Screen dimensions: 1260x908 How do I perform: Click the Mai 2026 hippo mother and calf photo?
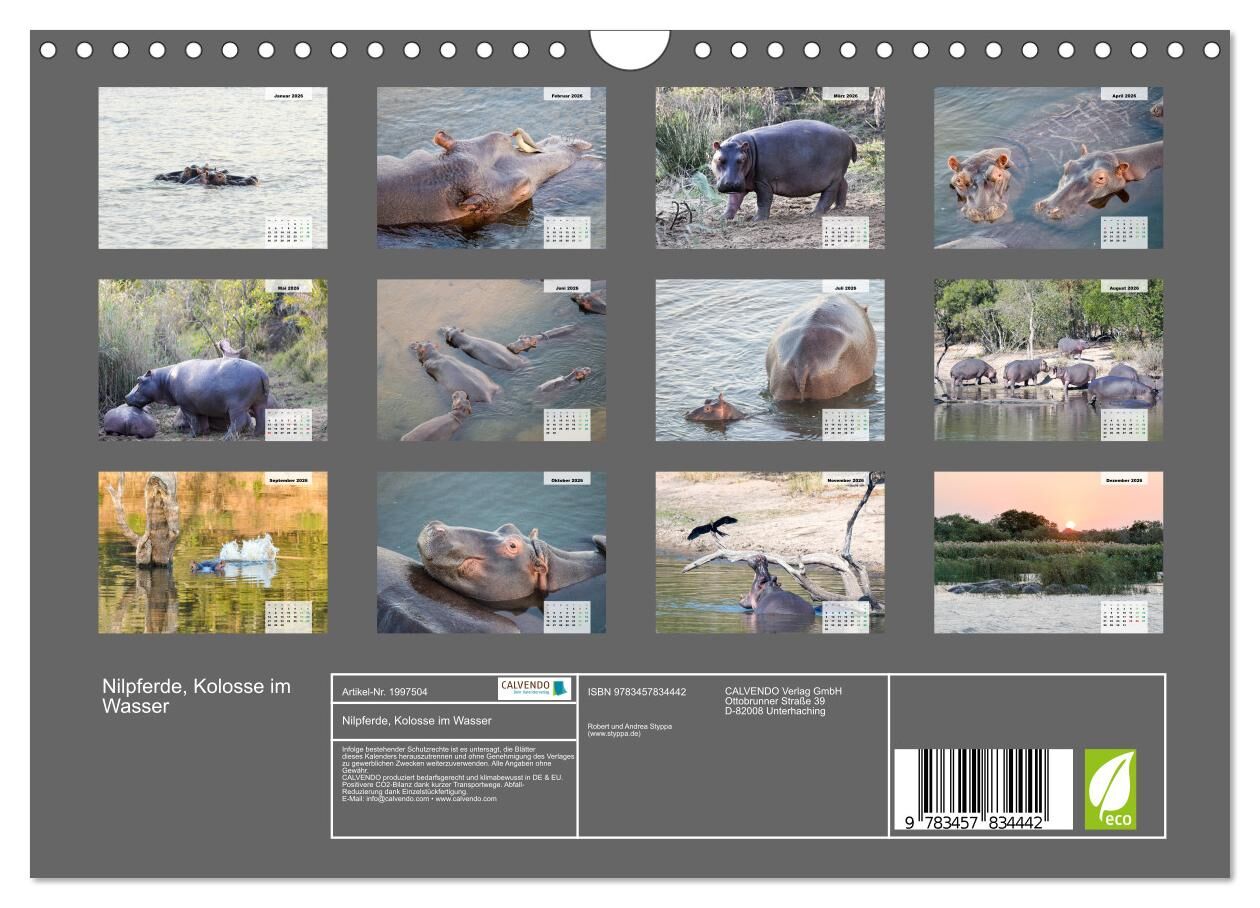click(212, 360)
